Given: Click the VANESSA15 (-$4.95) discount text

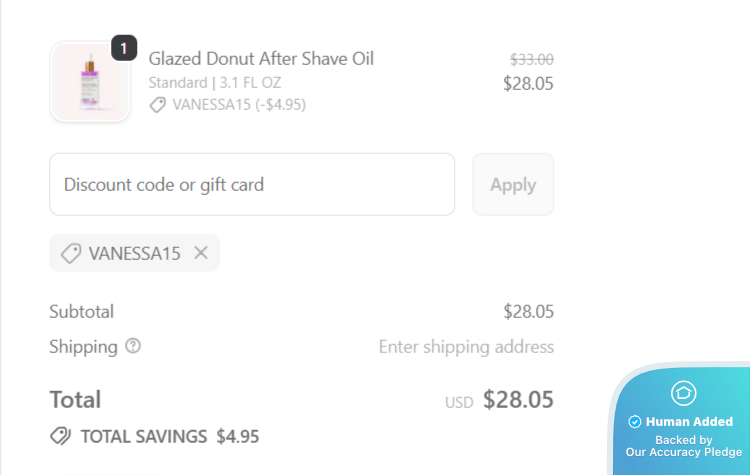Looking at the screenshot, I should 239,104.
